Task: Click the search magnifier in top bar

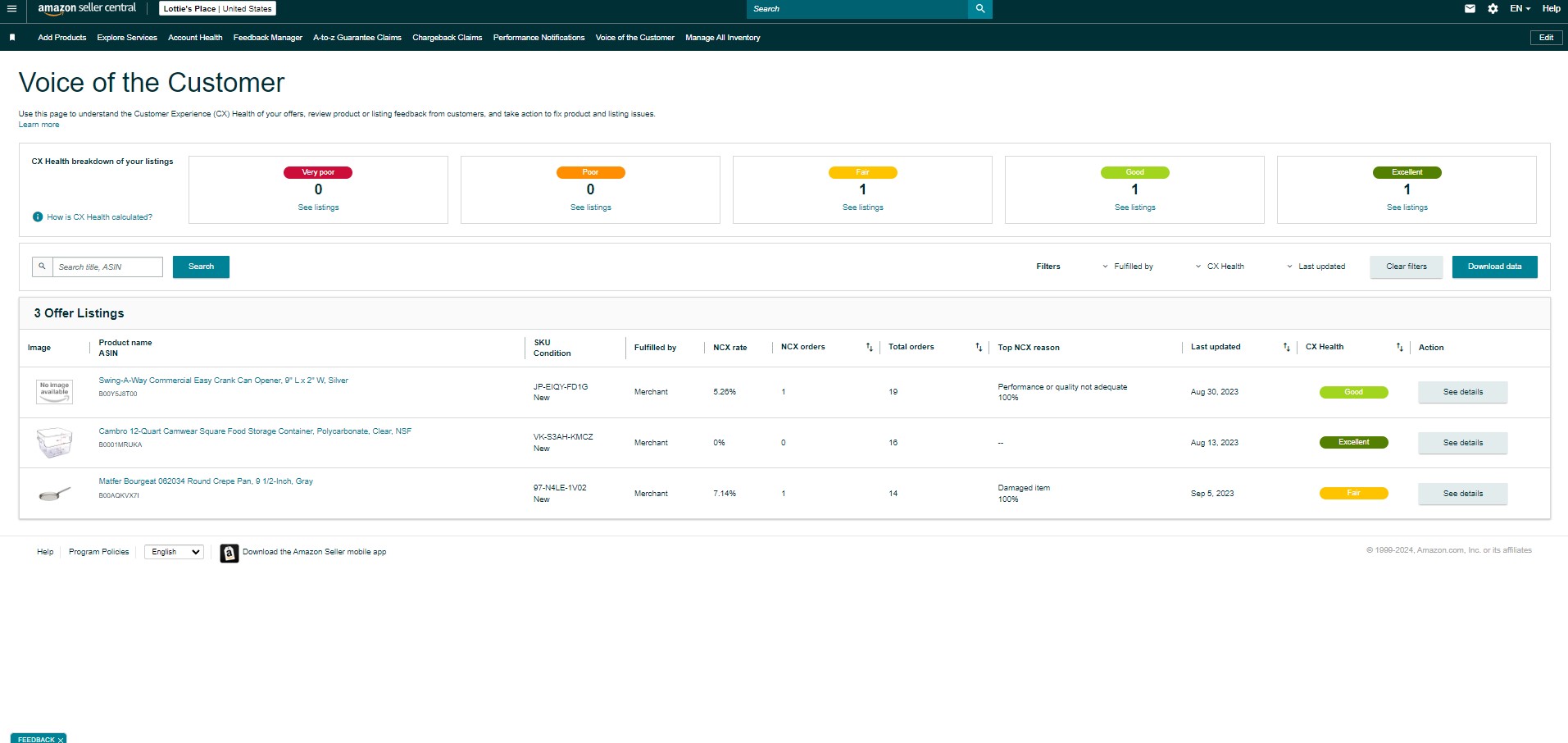Action: (x=980, y=8)
